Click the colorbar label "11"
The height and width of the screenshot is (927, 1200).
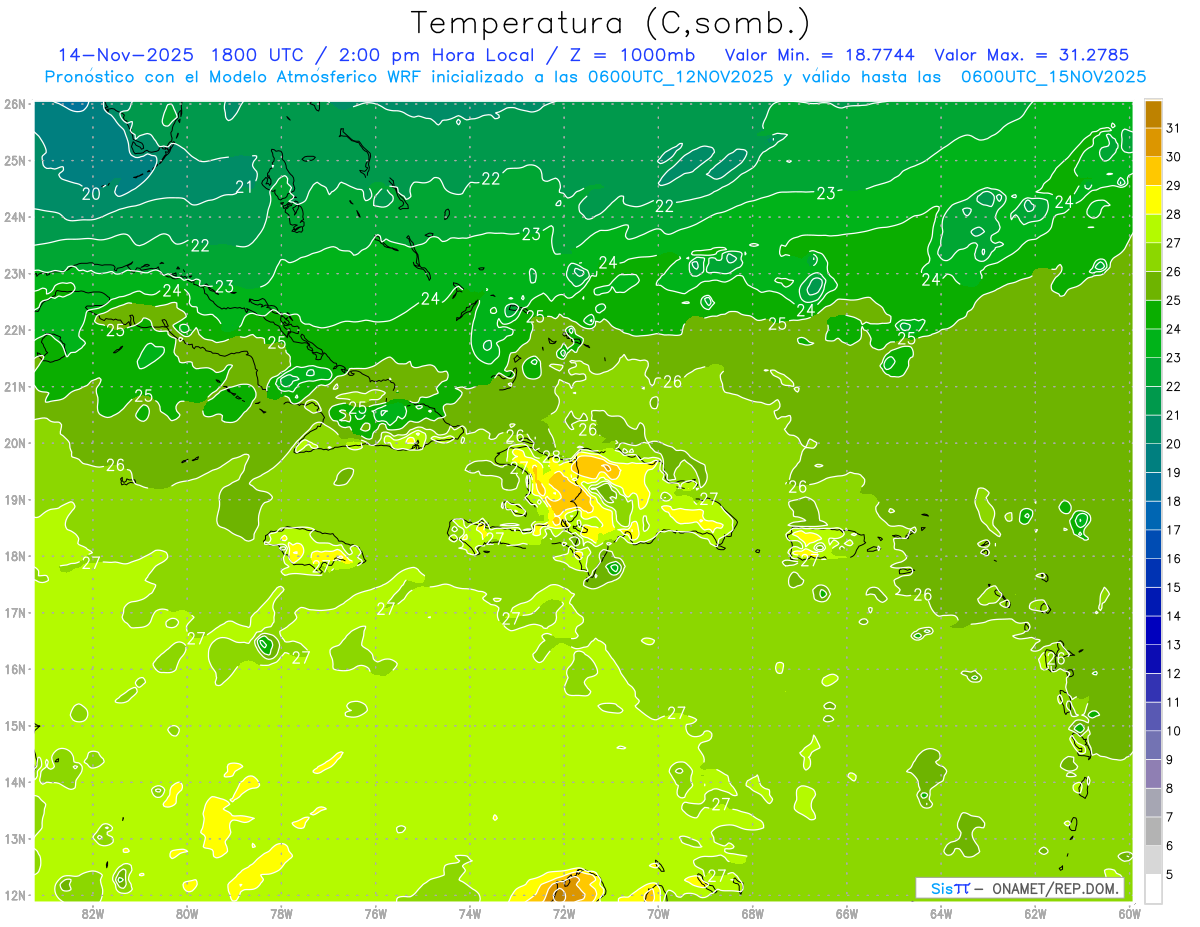coord(1173,702)
